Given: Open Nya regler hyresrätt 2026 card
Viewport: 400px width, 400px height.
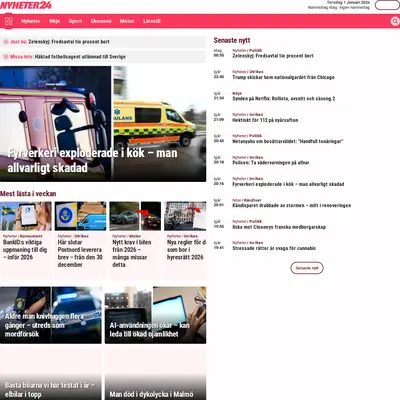Looking at the screenshot, I should pyautogui.click(x=185, y=240).
